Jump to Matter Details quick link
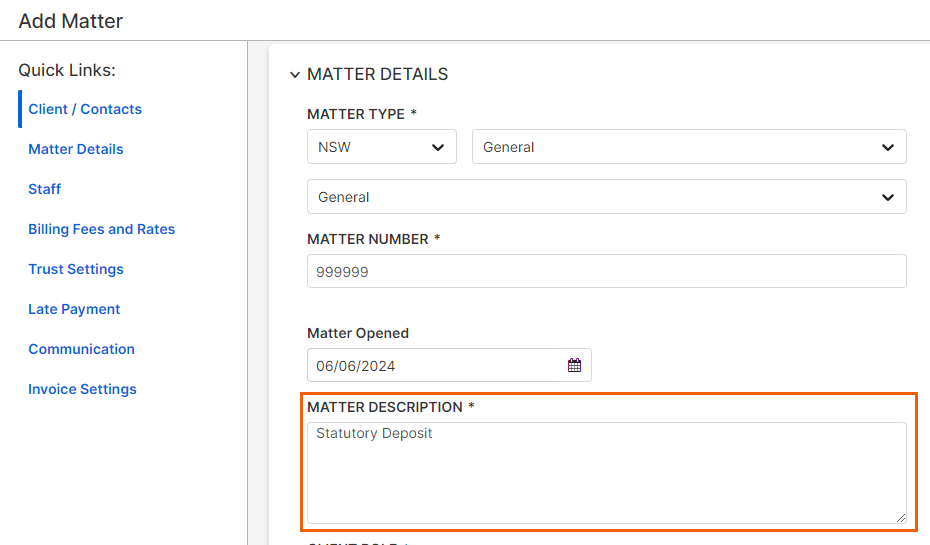 [x=76, y=149]
